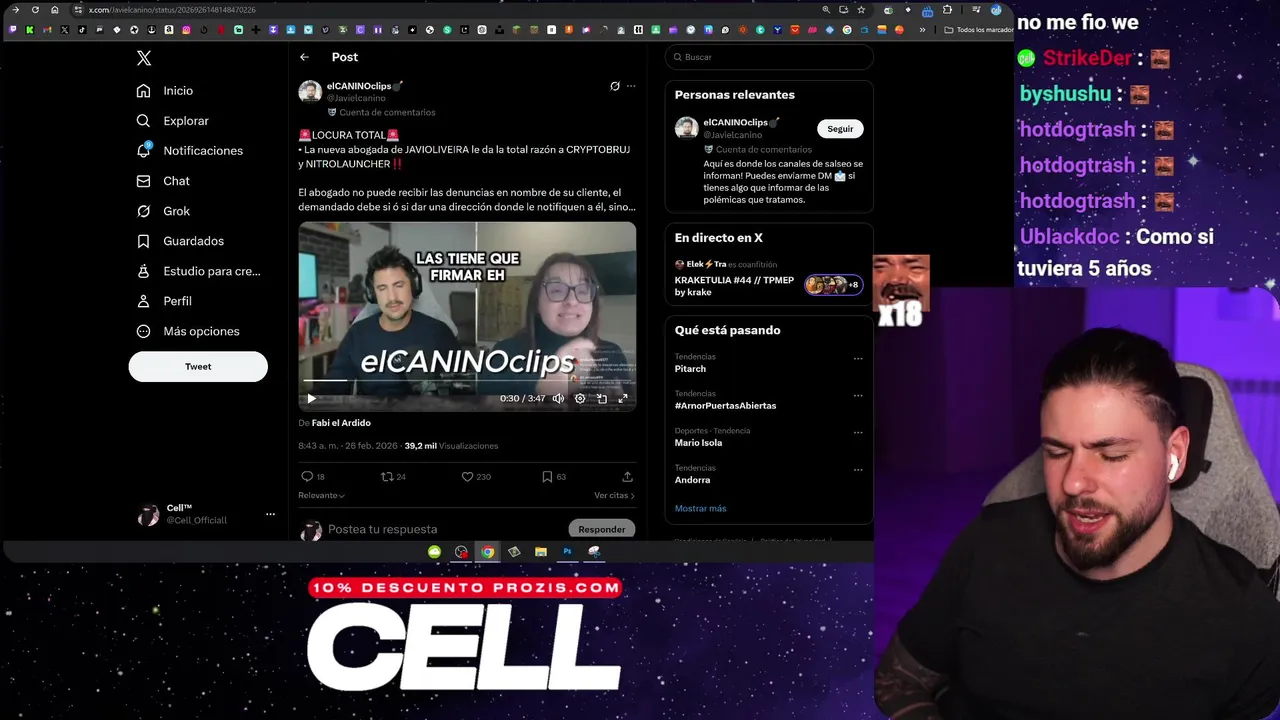
Task: Click the Responder button
Action: pyautogui.click(x=602, y=529)
